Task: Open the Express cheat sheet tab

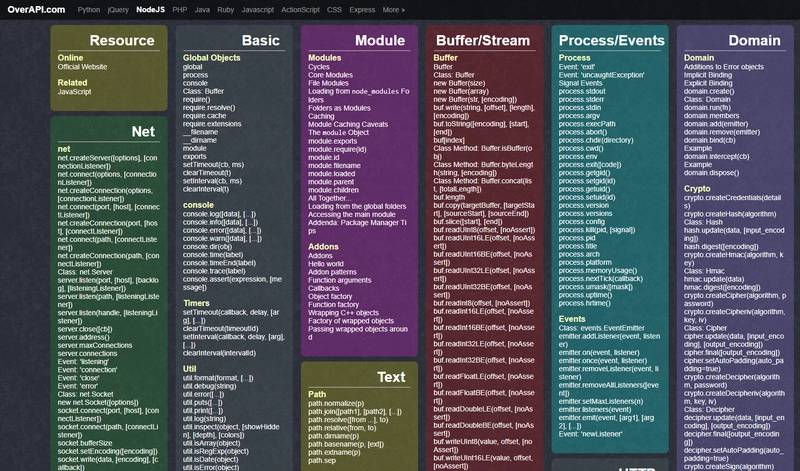Action: click(362, 10)
